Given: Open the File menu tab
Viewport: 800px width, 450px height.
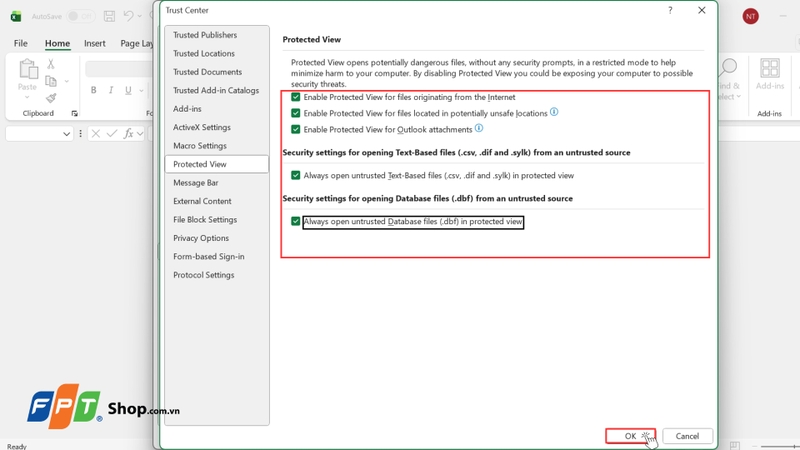Looking at the screenshot, I should pos(20,43).
